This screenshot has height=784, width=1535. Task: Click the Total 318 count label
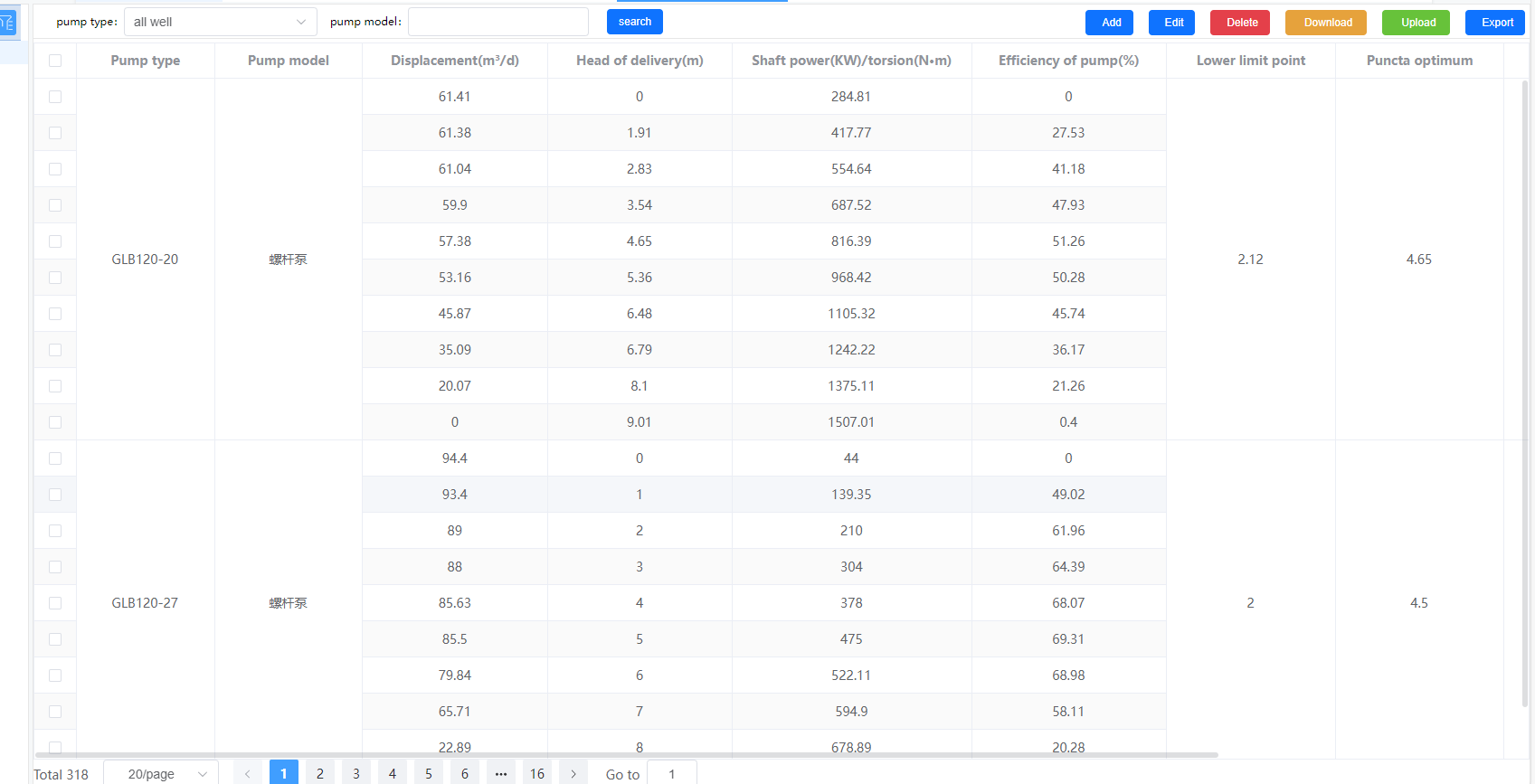(61, 775)
